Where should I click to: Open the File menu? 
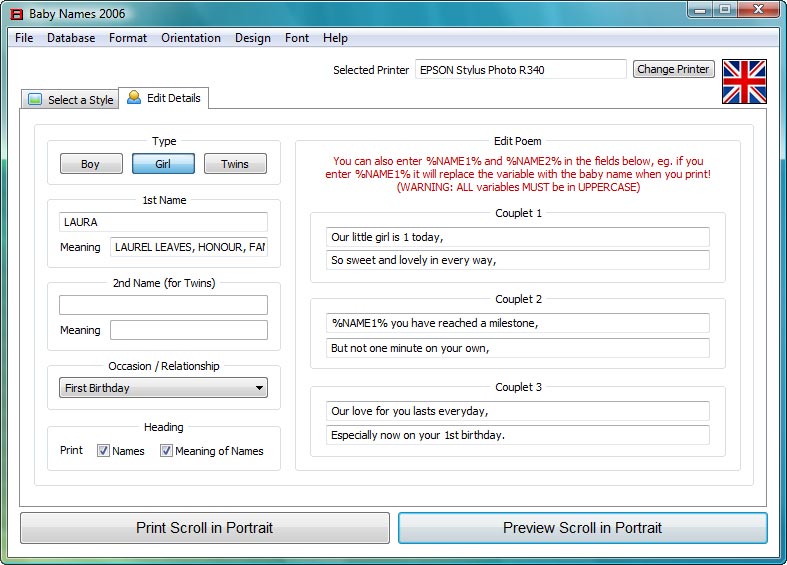24,38
